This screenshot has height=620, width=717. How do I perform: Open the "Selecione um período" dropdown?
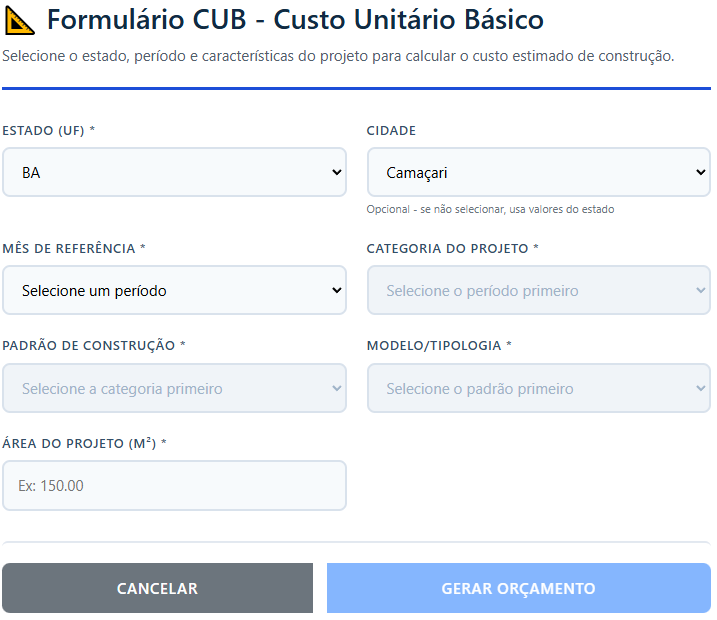click(x=174, y=291)
